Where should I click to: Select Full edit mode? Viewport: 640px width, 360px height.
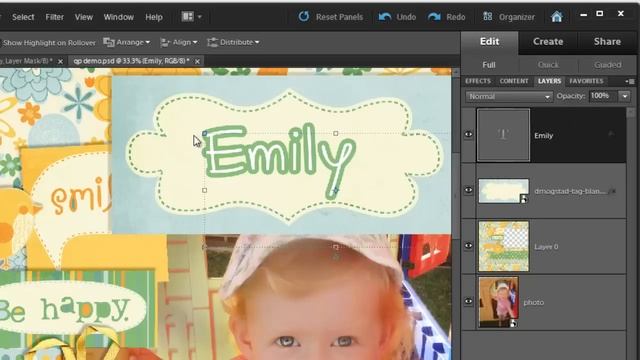[489, 65]
